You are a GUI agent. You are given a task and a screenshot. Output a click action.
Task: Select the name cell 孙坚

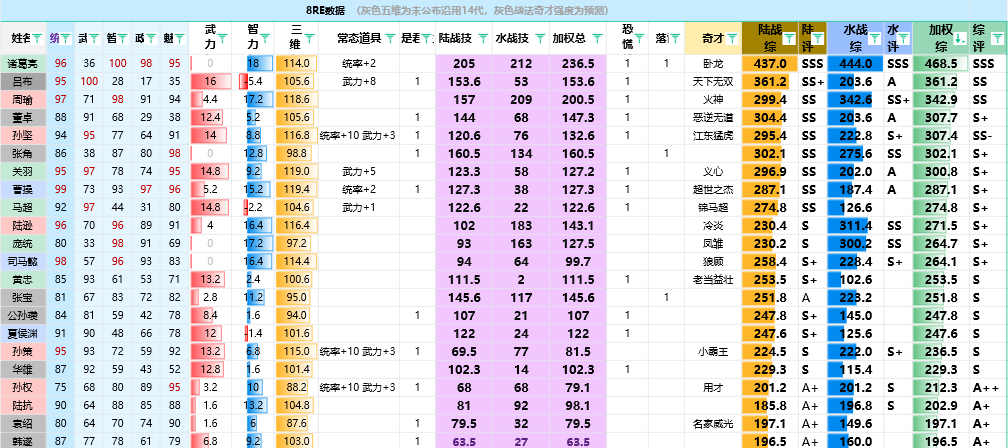point(23,136)
